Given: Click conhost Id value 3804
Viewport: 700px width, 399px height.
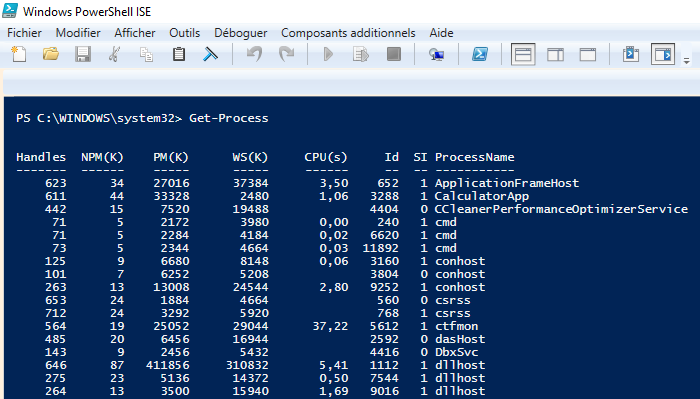Looking at the screenshot, I should pos(384,274).
